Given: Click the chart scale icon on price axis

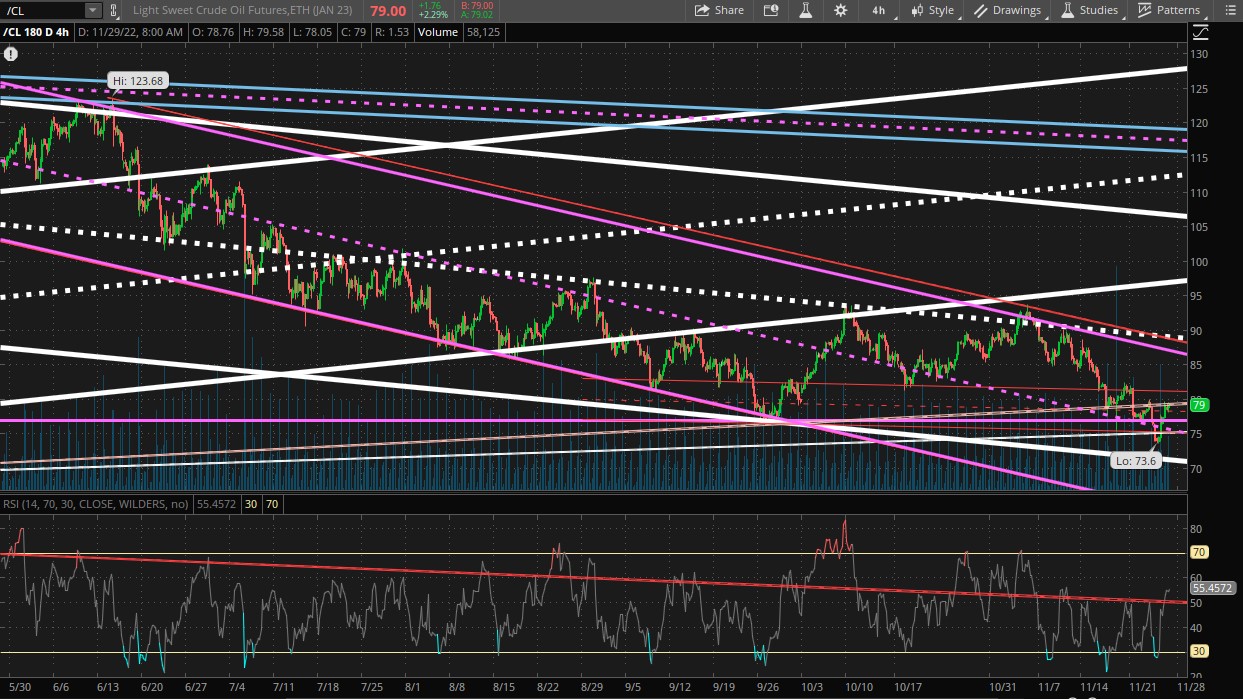Looking at the screenshot, I should click(x=1200, y=32).
